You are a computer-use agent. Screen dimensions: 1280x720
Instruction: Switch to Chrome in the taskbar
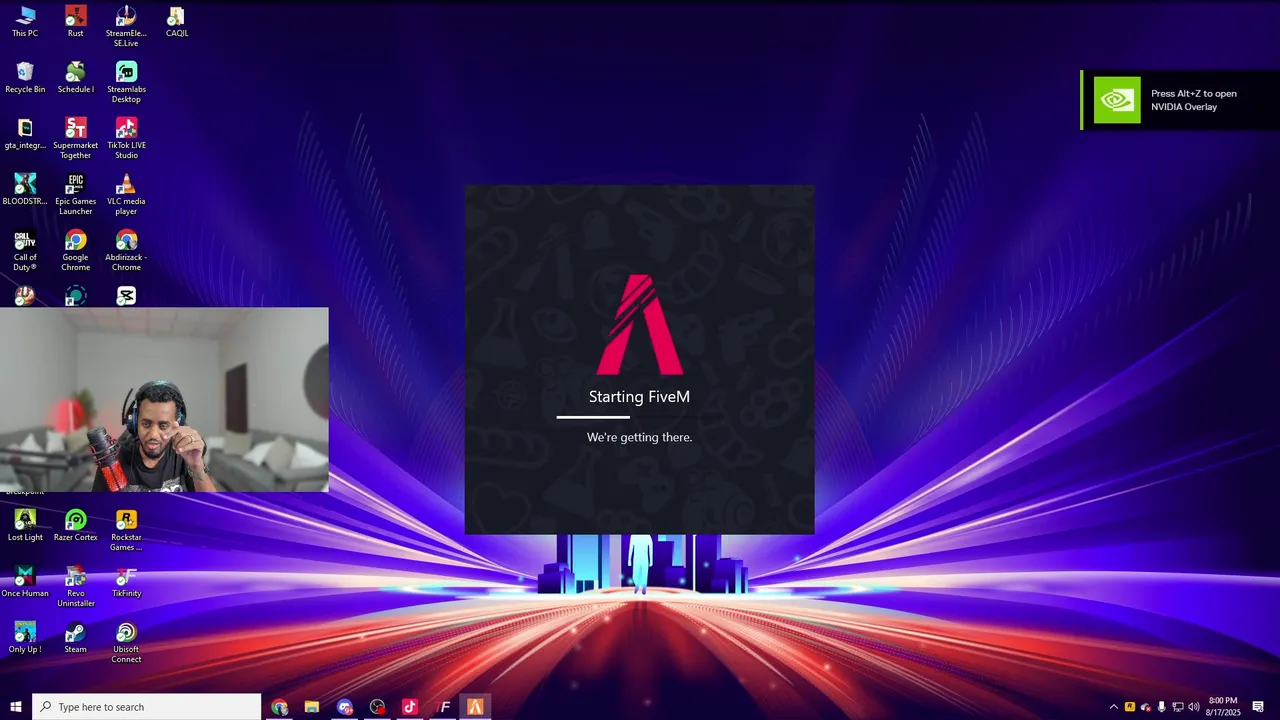click(x=279, y=707)
